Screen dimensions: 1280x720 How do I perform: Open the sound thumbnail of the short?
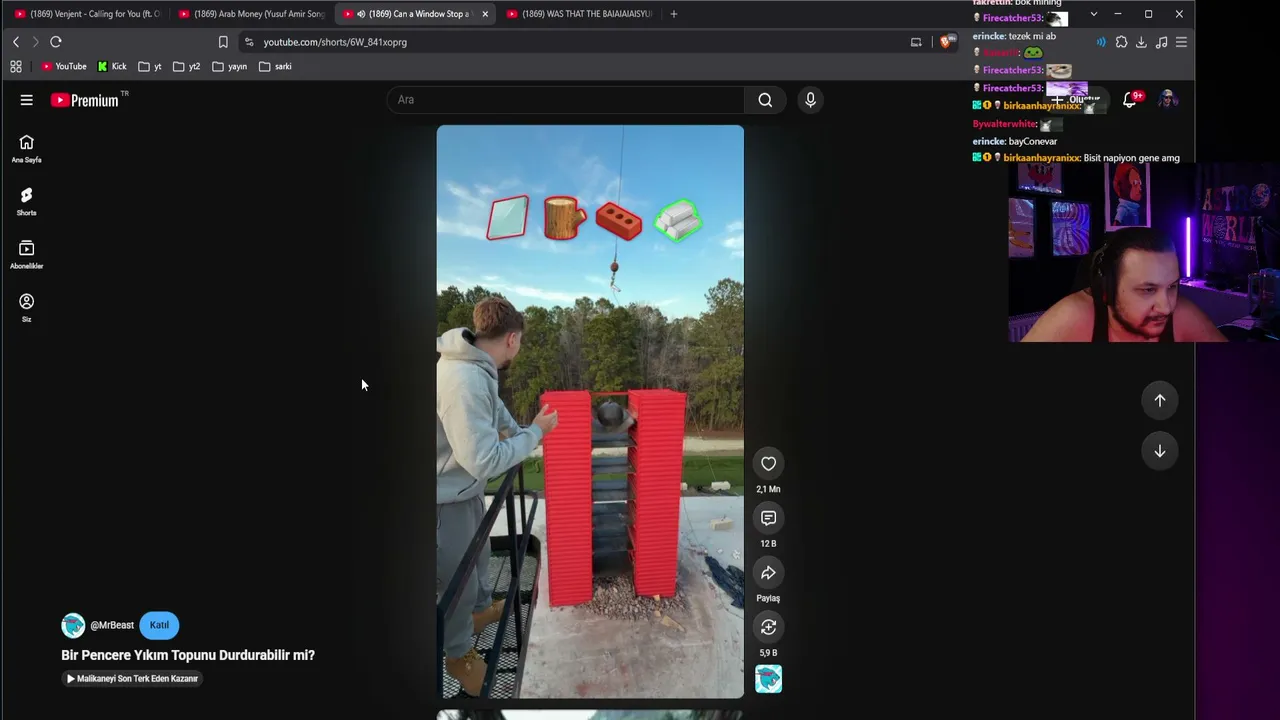768,679
